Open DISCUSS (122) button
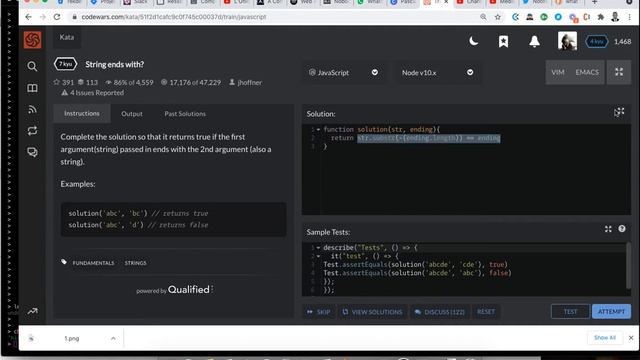This screenshot has height=360, width=640. [x=440, y=312]
